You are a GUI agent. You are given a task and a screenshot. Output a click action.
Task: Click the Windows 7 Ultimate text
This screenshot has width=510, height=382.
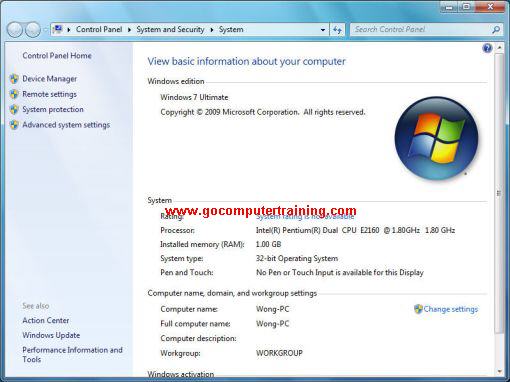194,97
